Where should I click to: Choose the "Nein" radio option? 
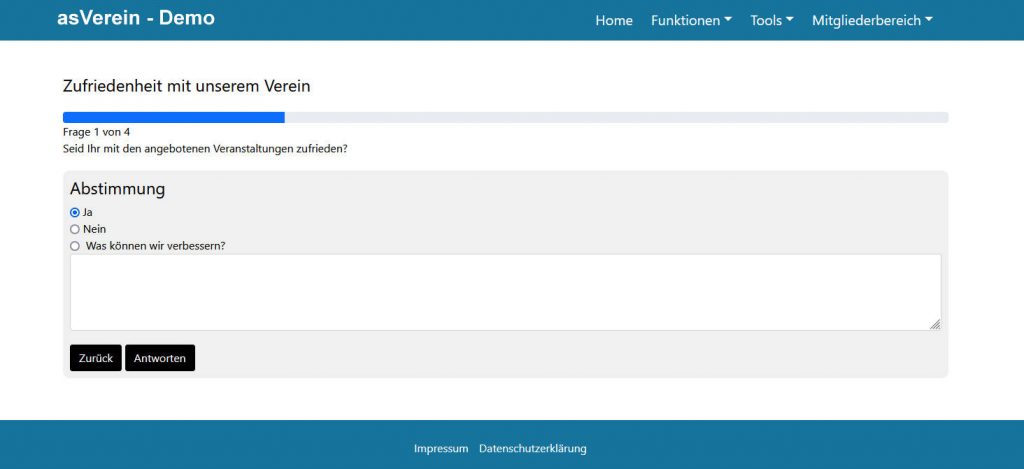click(x=74, y=229)
